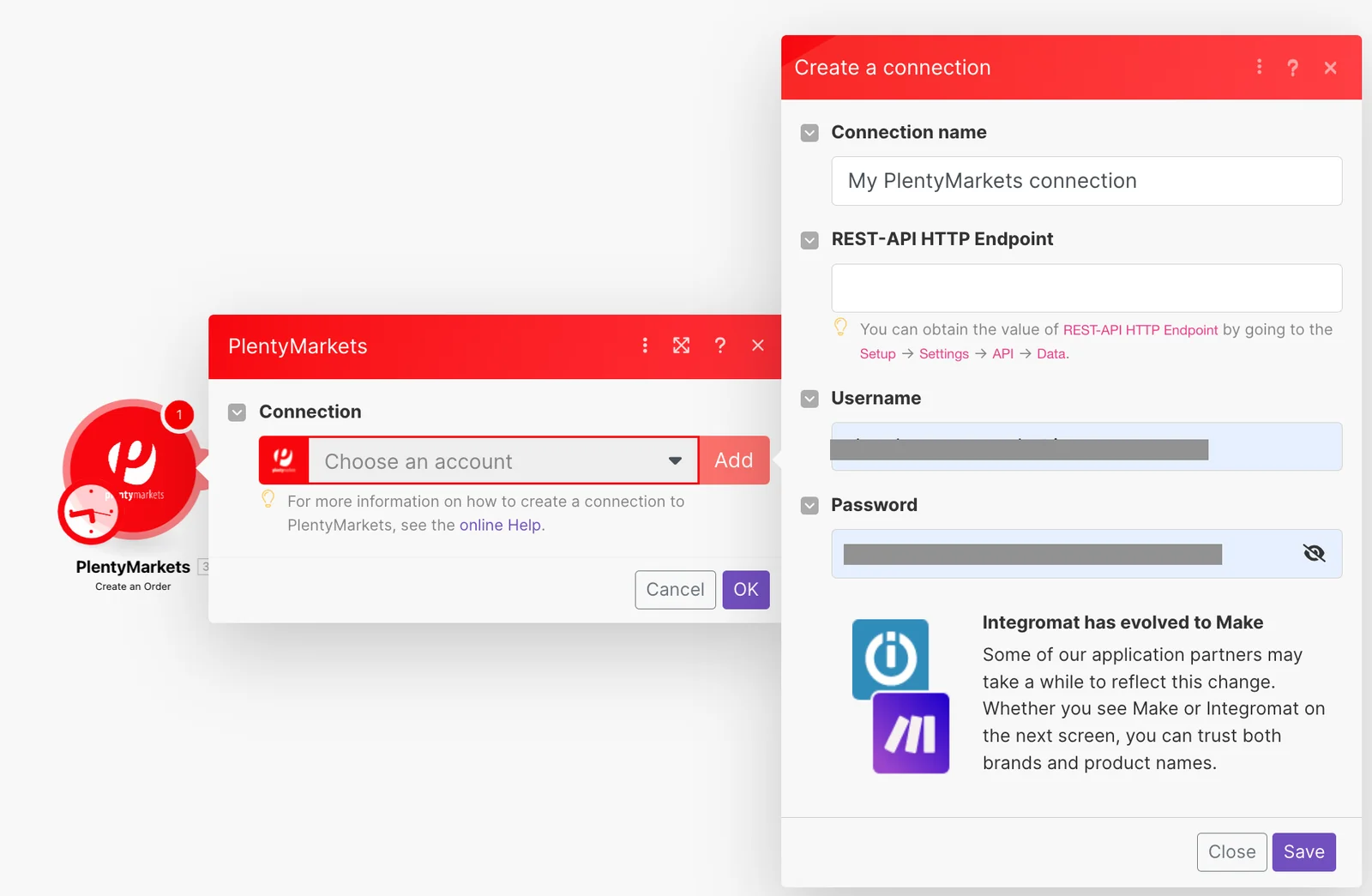This screenshot has width=1372, height=896.
Task: Click the red notification badge showing 1
Action: click(x=179, y=415)
